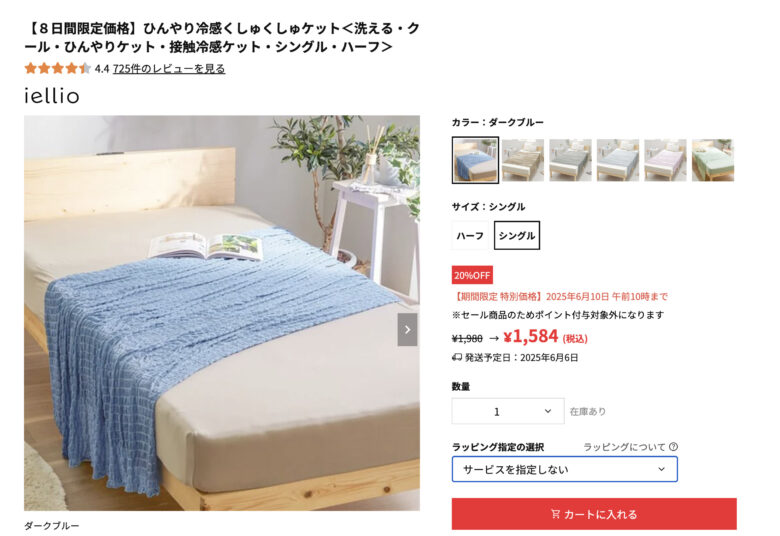Select the シングル size option
The height and width of the screenshot is (536, 780).
tap(517, 235)
